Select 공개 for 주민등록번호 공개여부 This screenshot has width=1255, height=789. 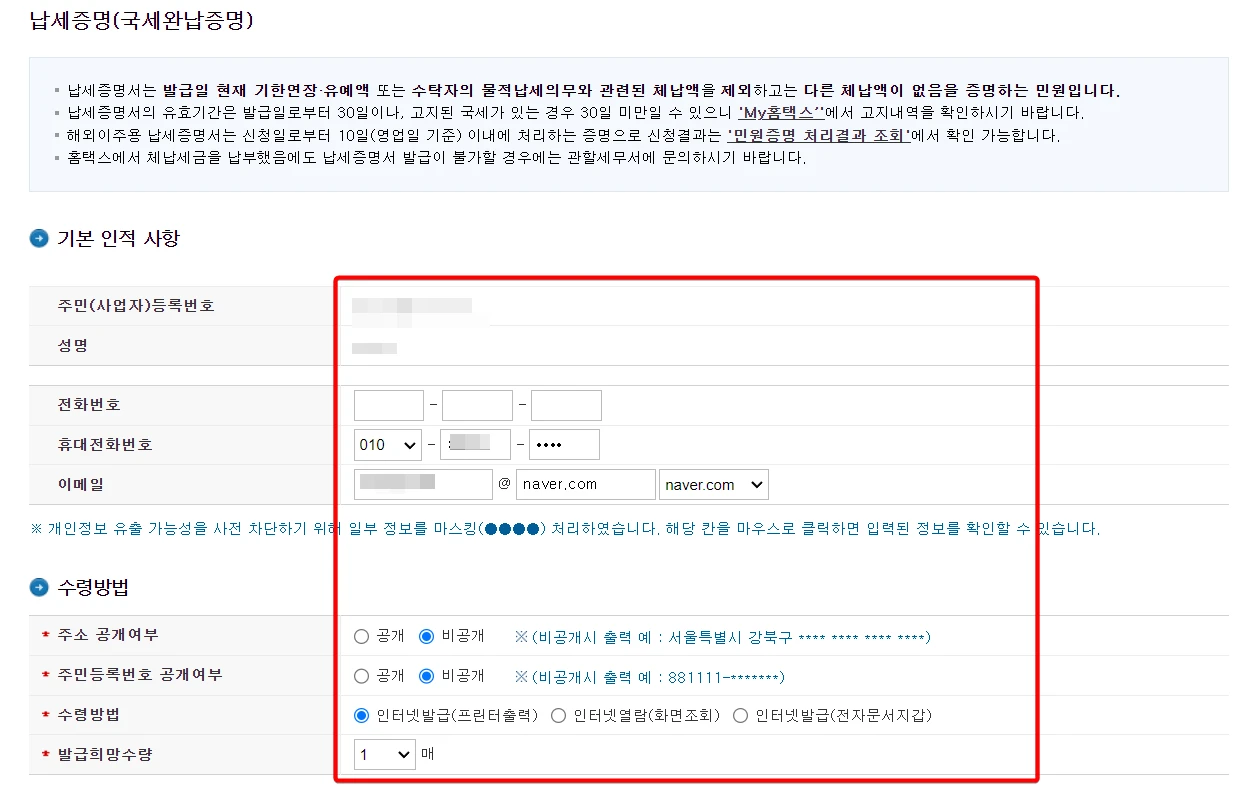tap(360, 675)
